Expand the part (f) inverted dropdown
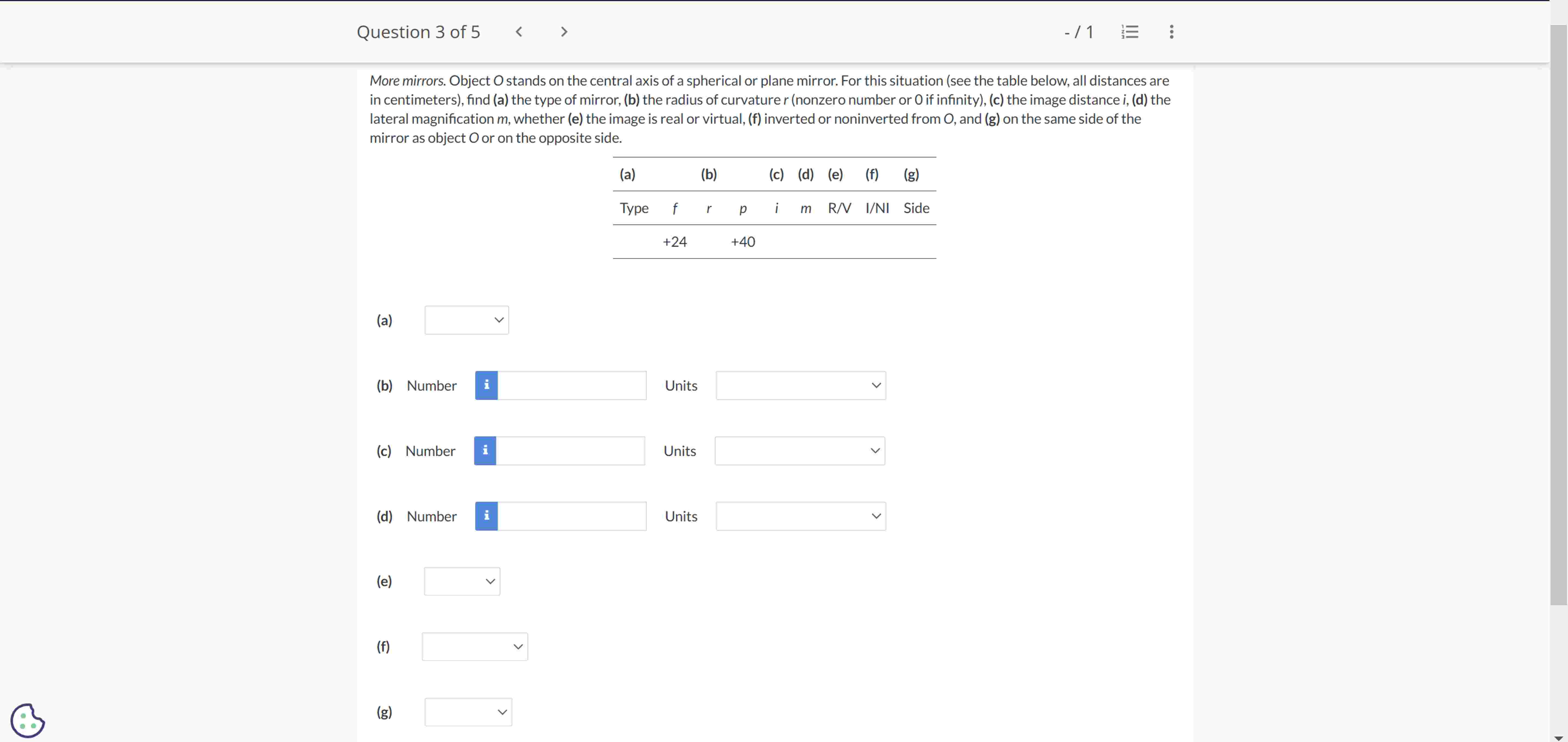 click(x=475, y=646)
